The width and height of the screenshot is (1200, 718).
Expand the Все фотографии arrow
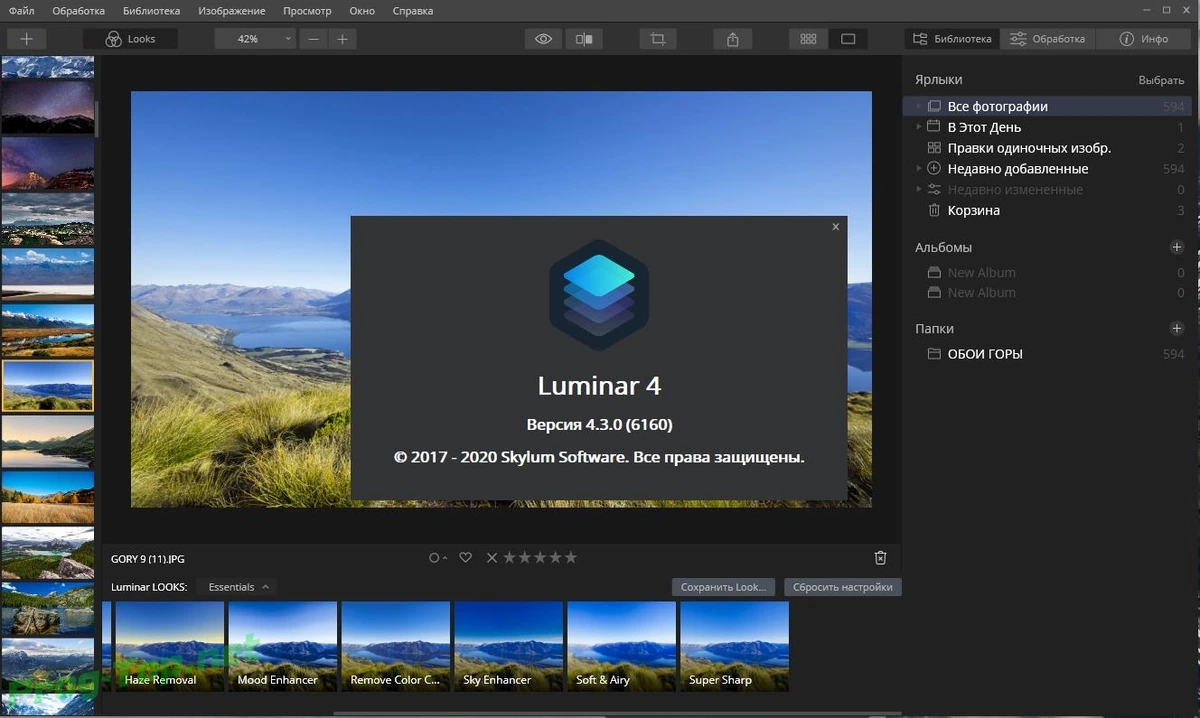918,106
